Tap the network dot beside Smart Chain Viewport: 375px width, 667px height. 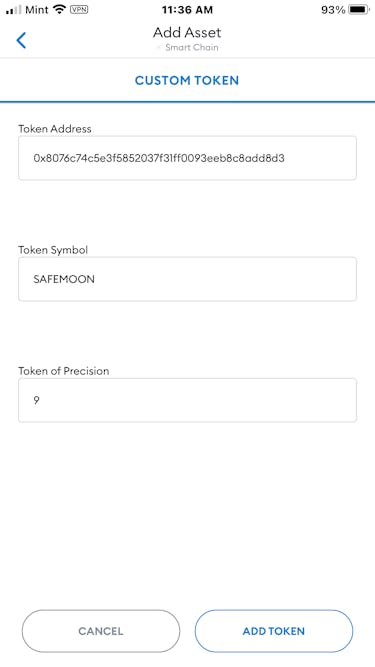159,48
